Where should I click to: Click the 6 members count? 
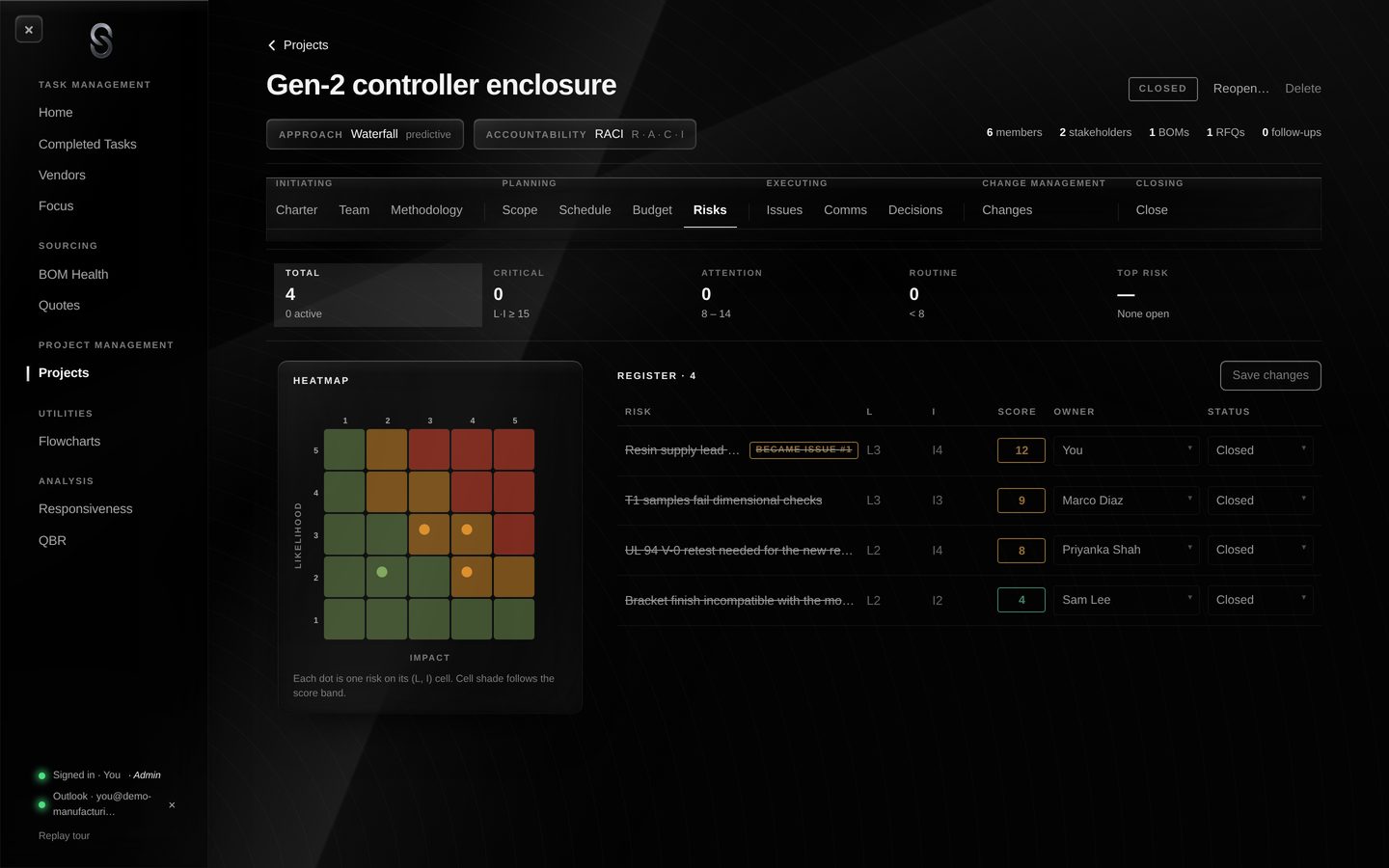[x=1014, y=132]
